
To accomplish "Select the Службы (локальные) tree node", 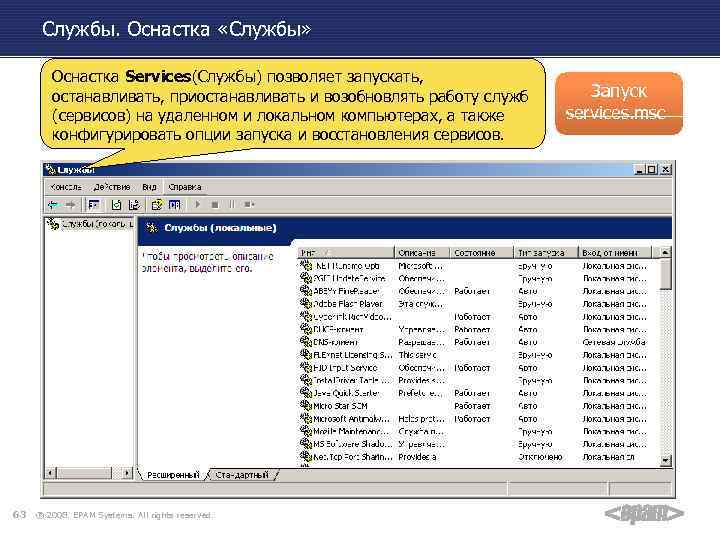I will [96, 224].
